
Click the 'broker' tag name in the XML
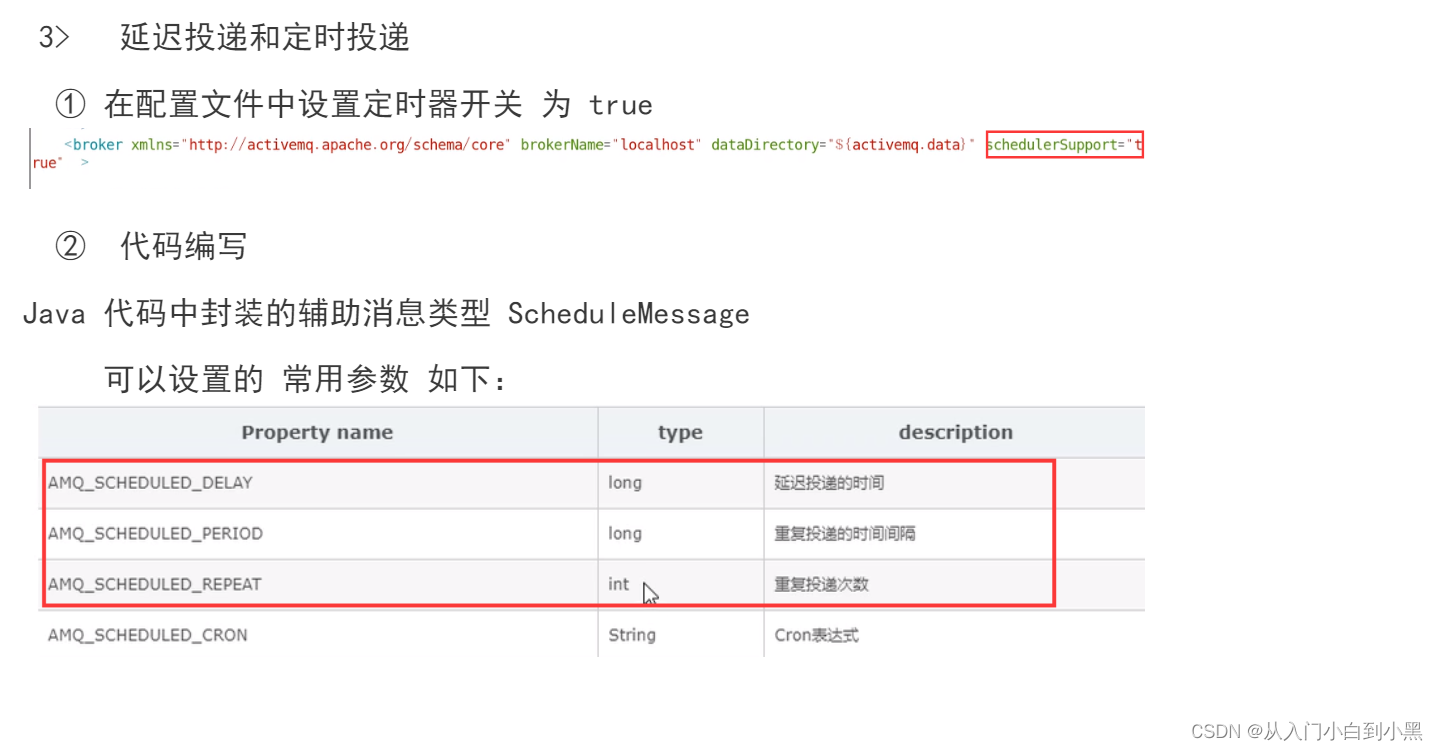[x=98, y=145]
